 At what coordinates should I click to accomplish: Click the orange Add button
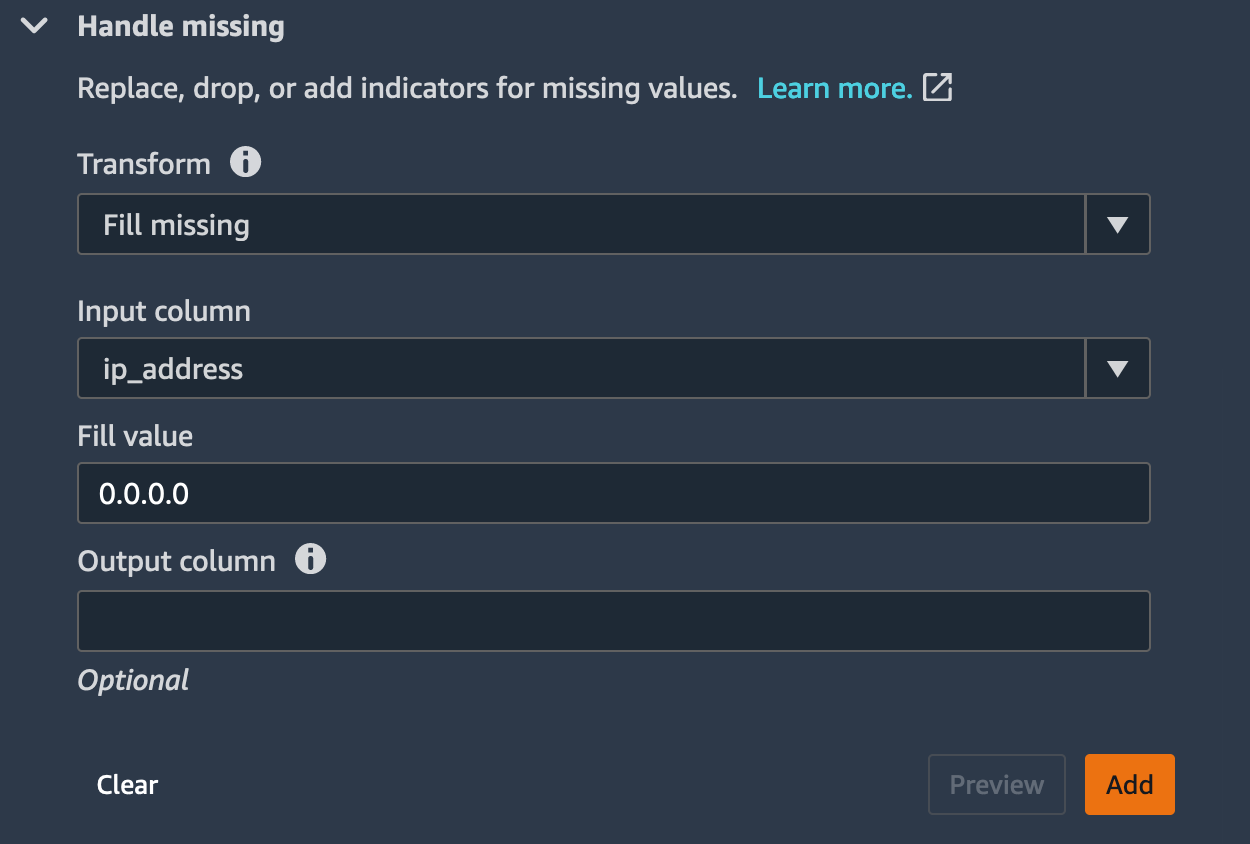1130,785
